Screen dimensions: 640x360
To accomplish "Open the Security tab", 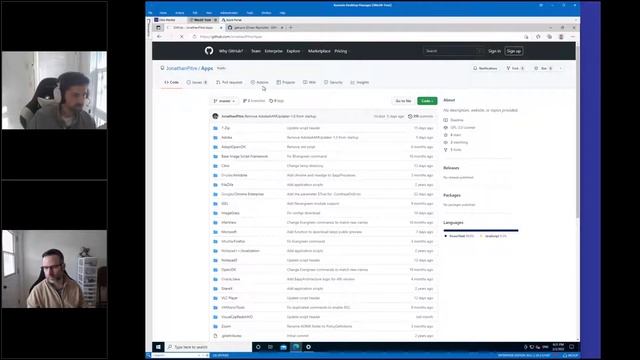I will [x=333, y=82].
